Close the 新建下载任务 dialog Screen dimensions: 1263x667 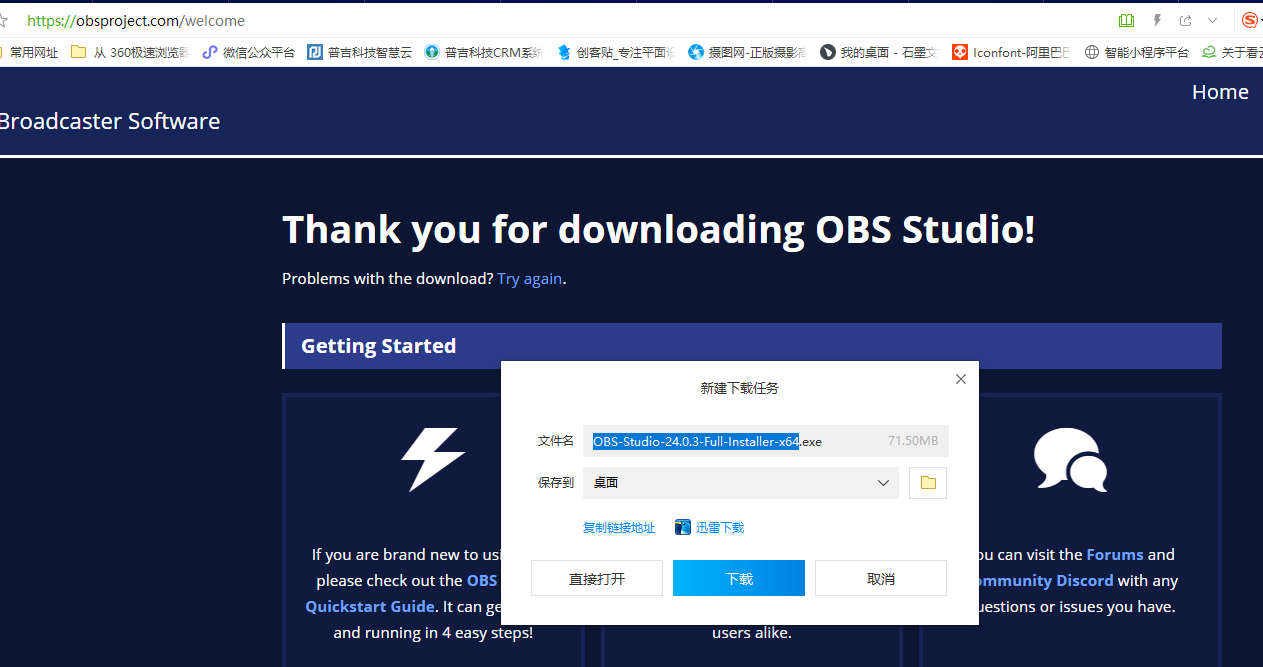click(x=961, y=379)
